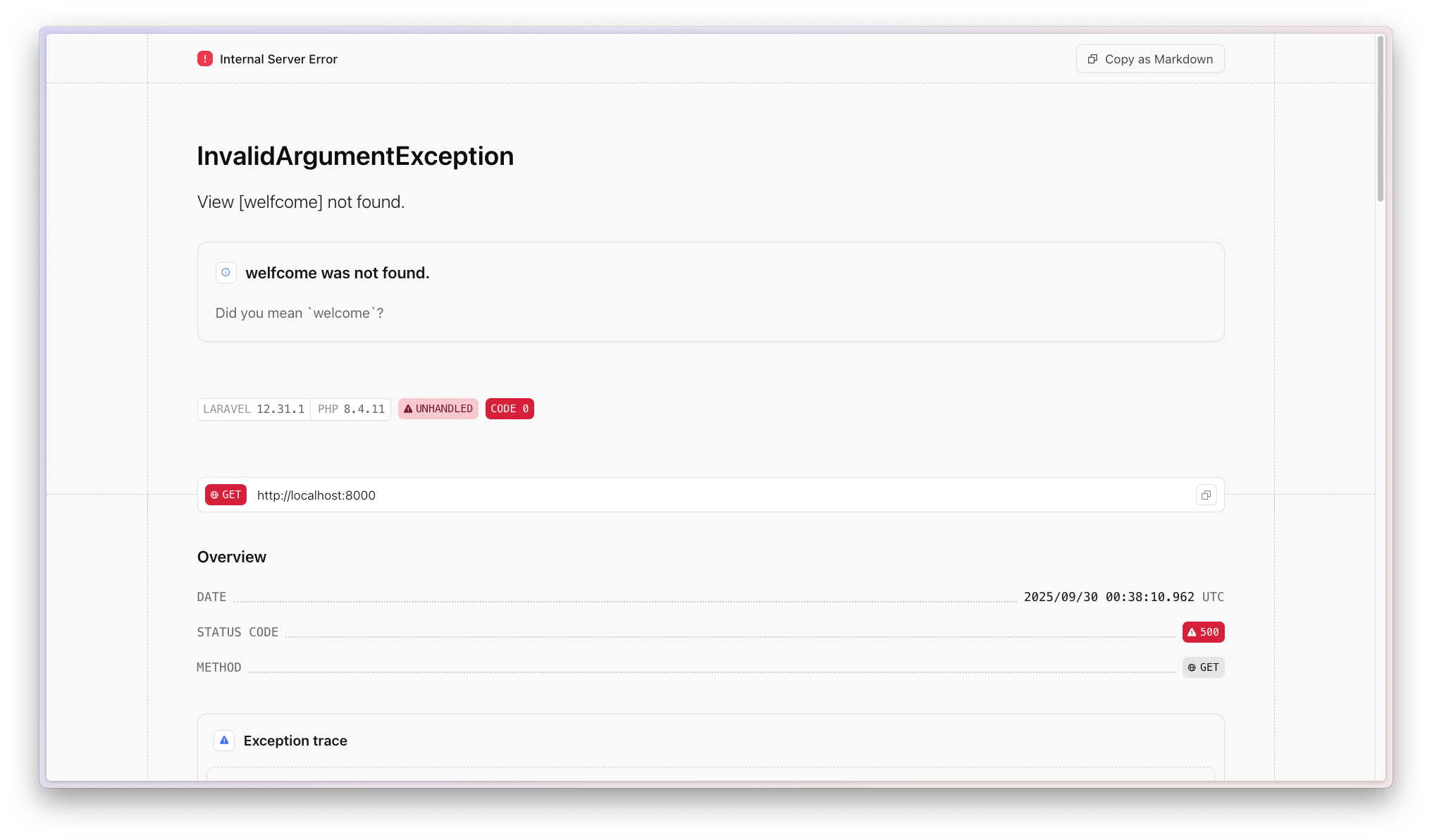The width and height of the screenshot is (1432, 840).
Task: Click the UNHANDLED badge
Action: point(438,409)
